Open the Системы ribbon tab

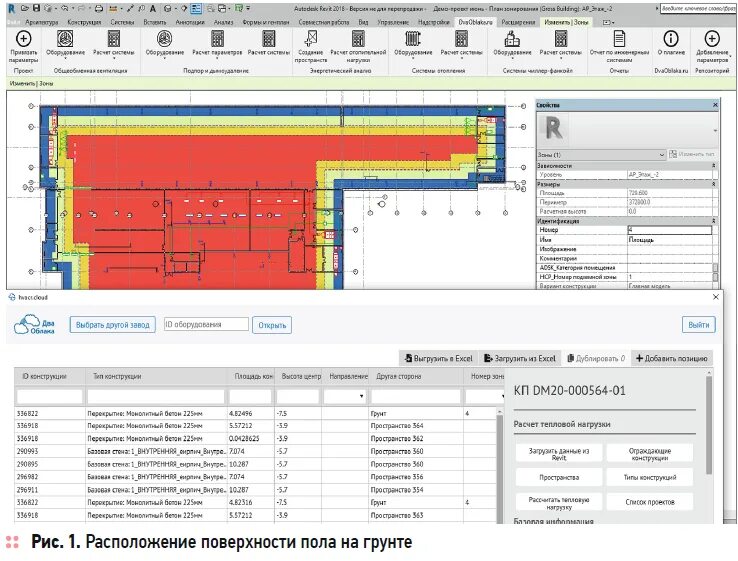pyautogui.click(x=122, y=22)
